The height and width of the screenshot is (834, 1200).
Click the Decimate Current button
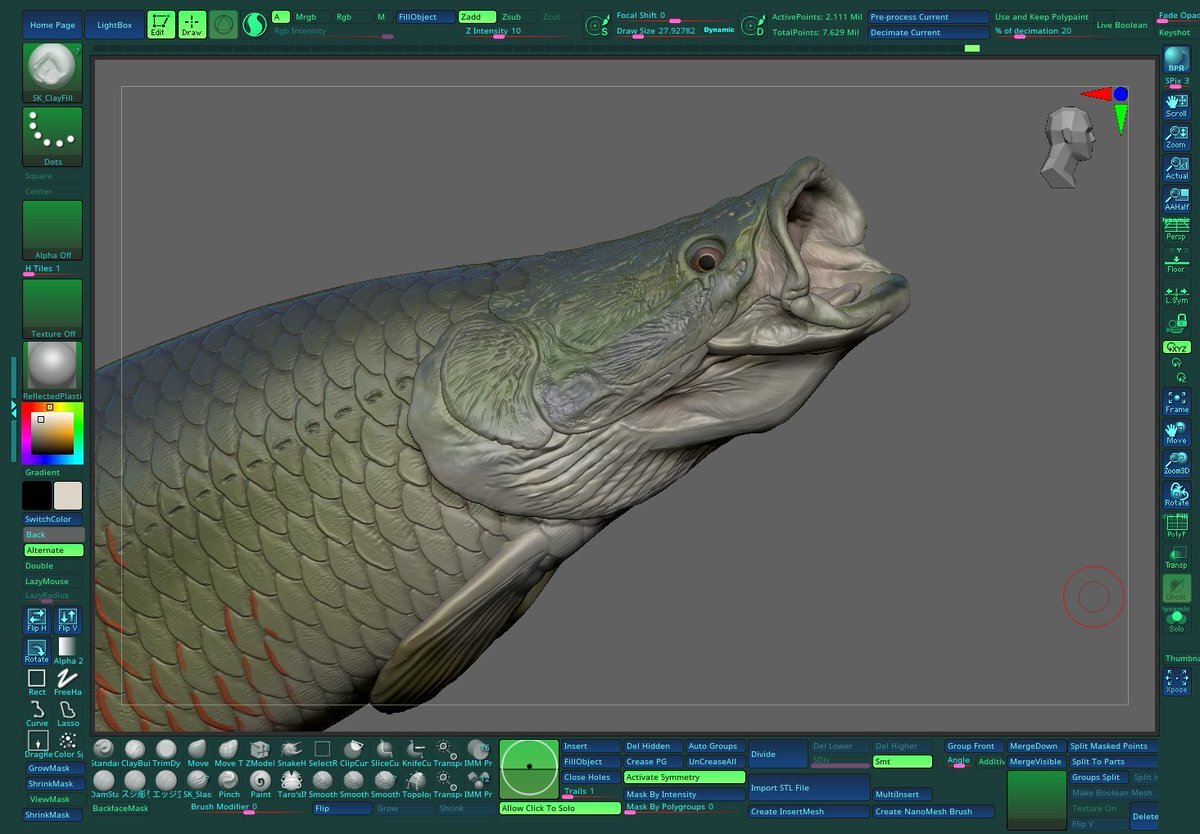[927, 32]
